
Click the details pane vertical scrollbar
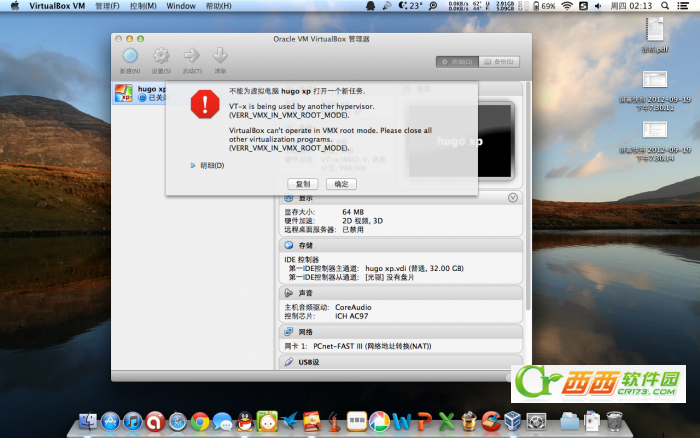pyautogui.click(x=528, y=196)
